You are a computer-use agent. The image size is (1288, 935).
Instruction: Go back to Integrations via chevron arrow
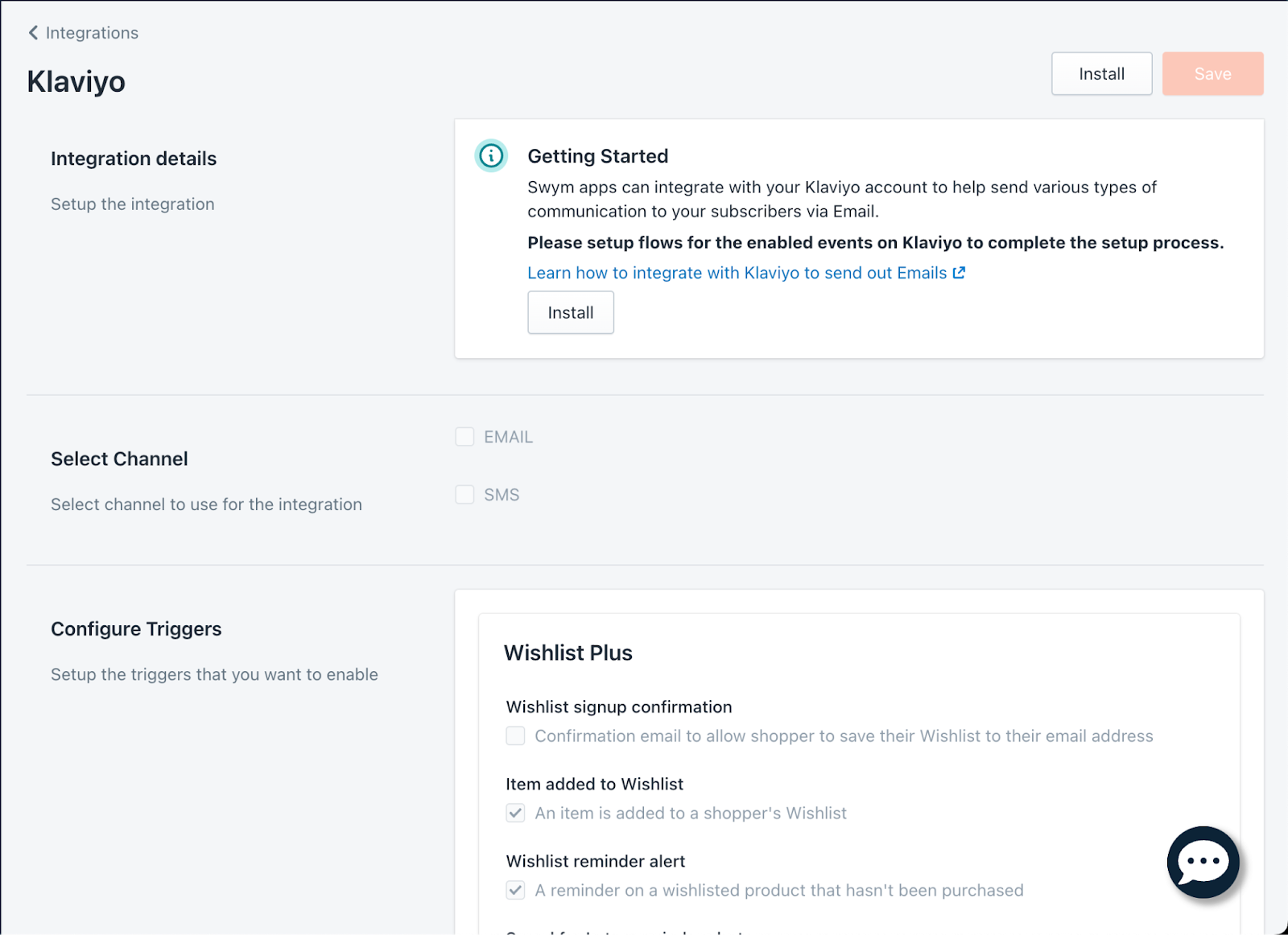coord(33,33)
